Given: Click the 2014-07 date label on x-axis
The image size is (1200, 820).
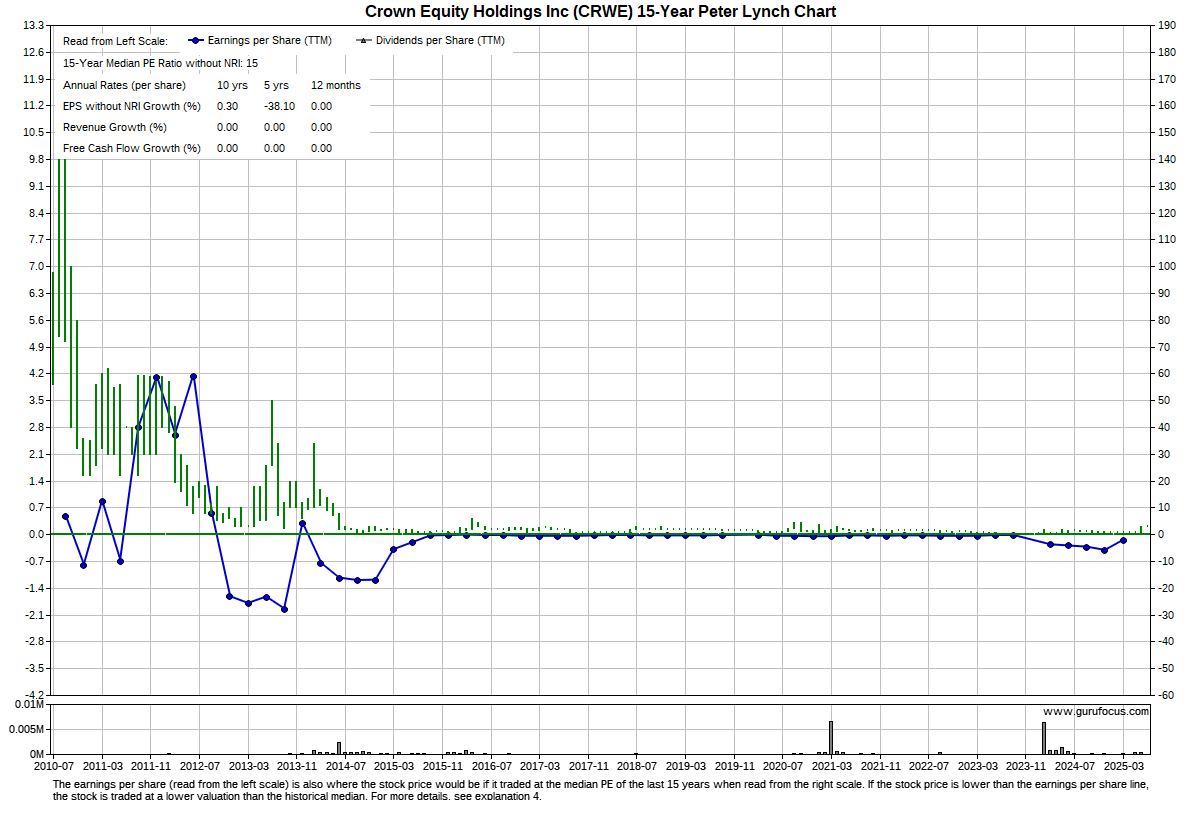Looking at the screenshot, I should point(345,765).
